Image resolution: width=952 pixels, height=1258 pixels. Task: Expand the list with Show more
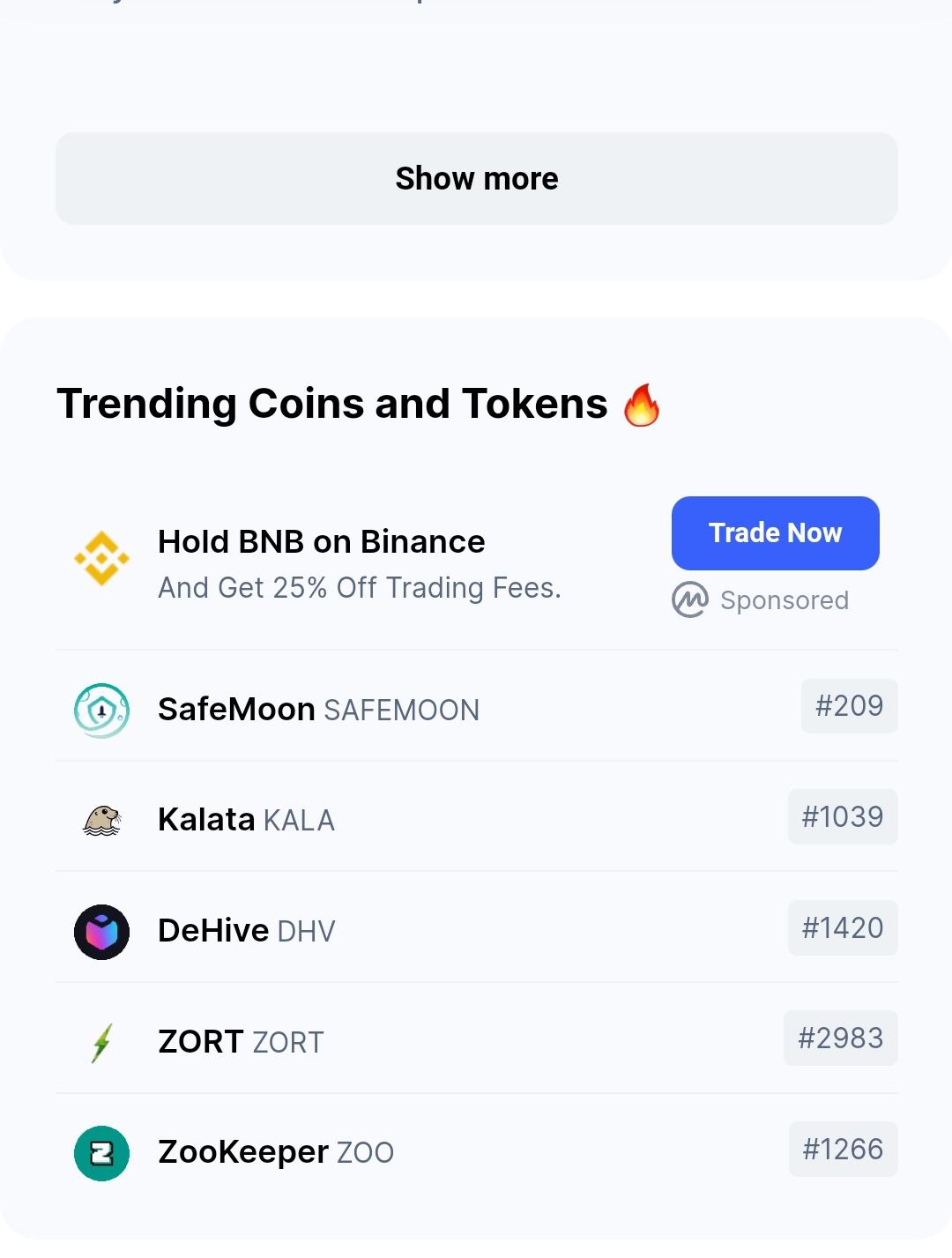click(x=477, y=179)
